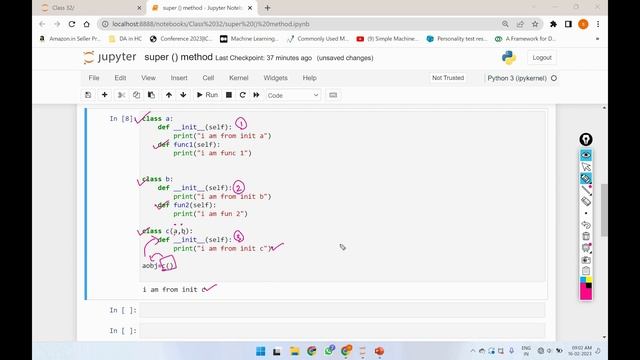Open the File menu
The height and width of the screenshot is (360, 640).
click(x=94, y=78)
